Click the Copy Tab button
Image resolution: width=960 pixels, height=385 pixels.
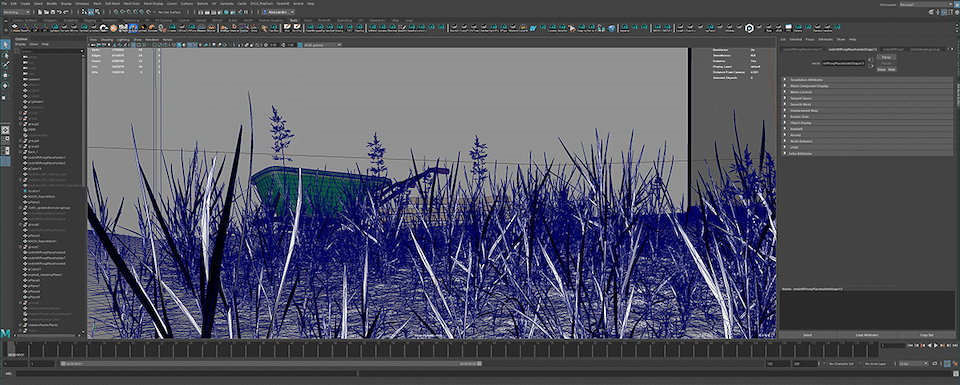click(x=926, y=335)
